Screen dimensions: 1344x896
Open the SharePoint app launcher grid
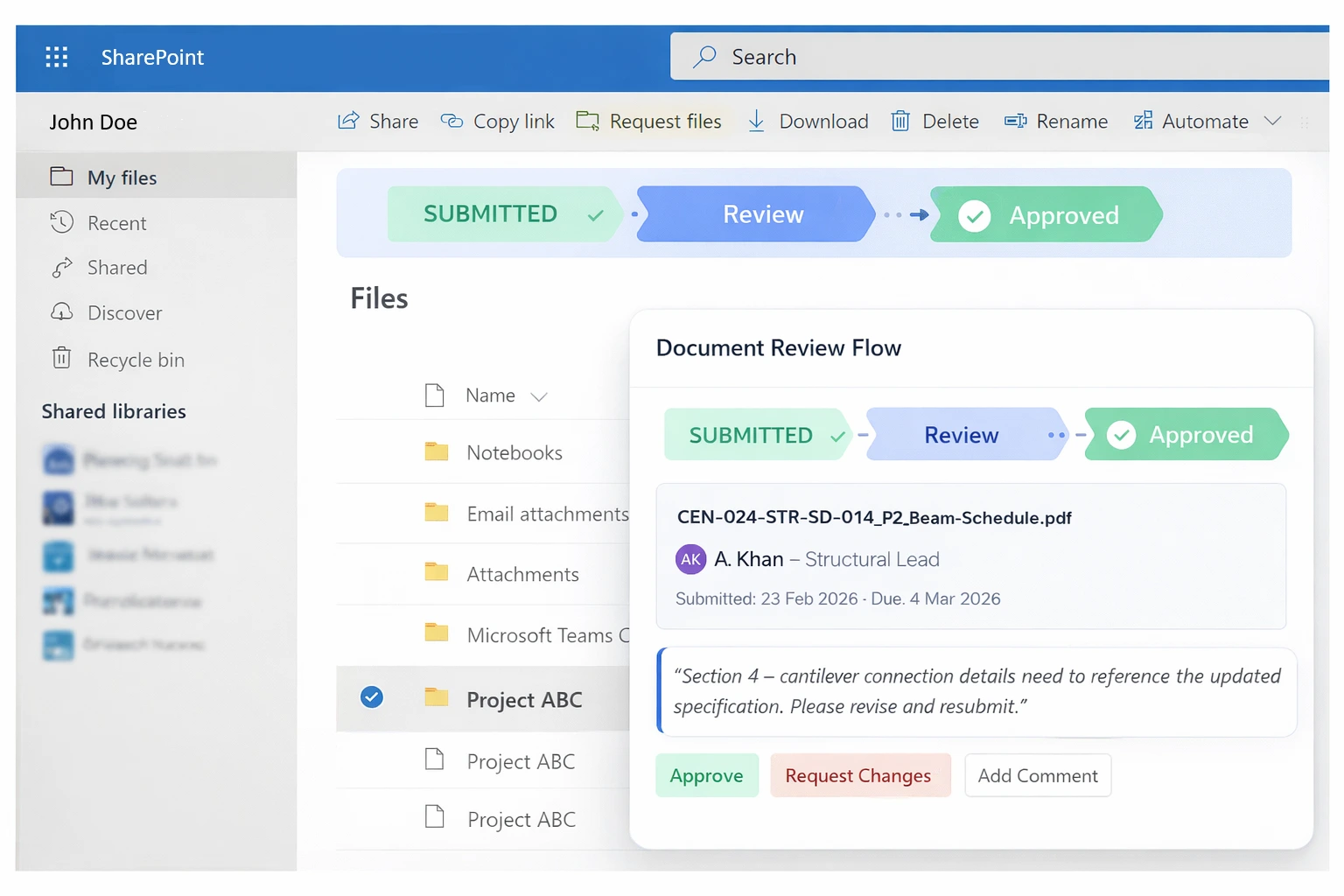(x=56, y=58)
